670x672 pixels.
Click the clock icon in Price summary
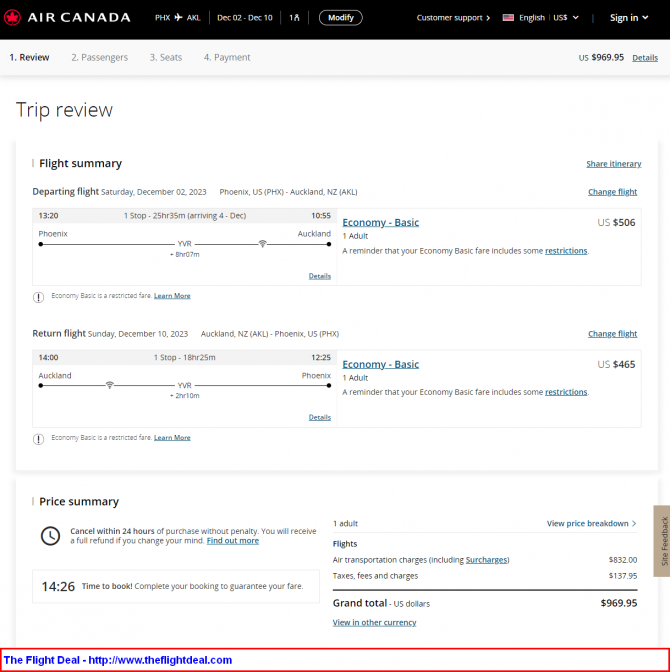[50, 536]
